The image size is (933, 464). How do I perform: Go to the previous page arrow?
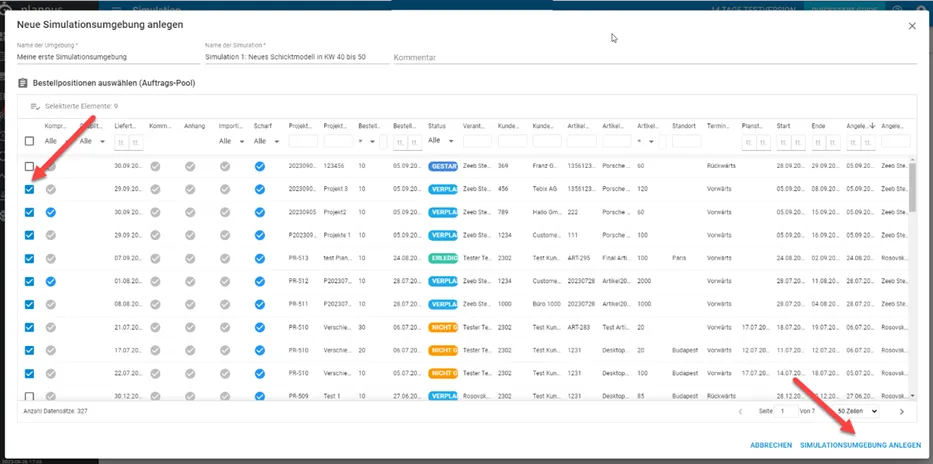point(741,411)
